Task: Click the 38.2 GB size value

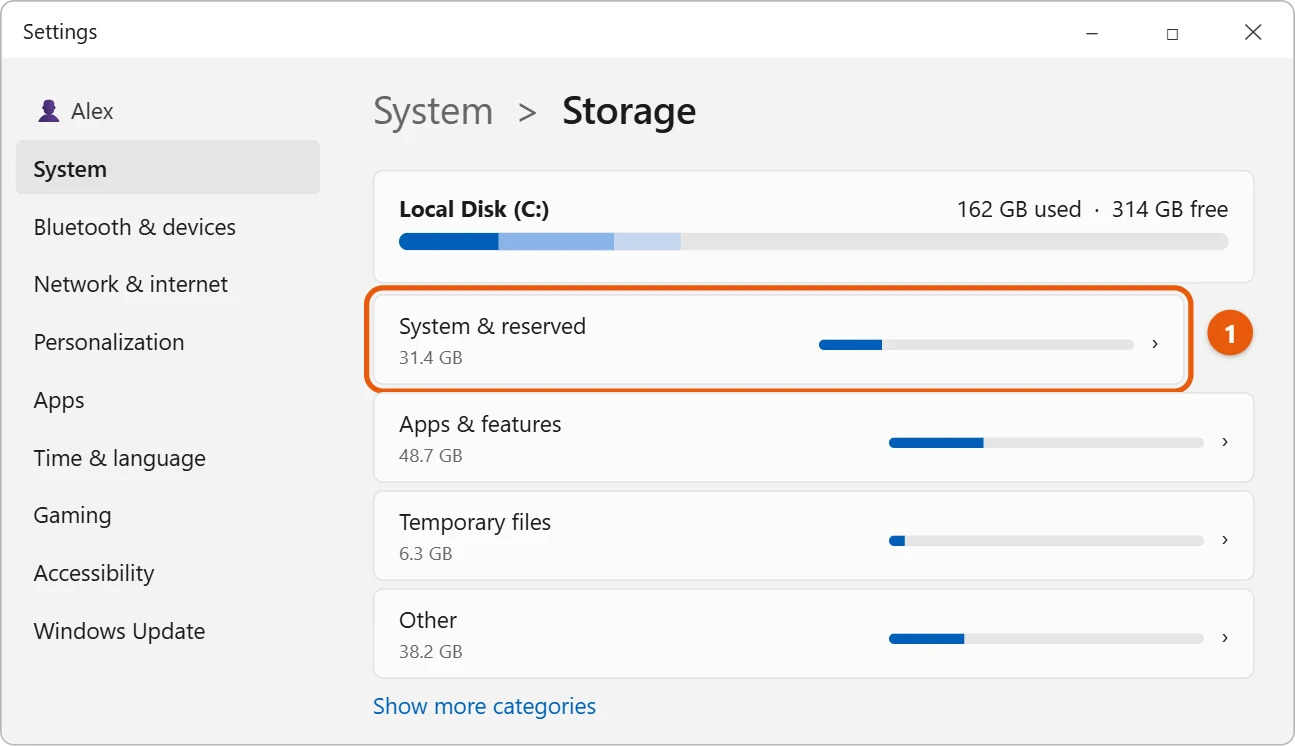Action: (x=431, y=651)
